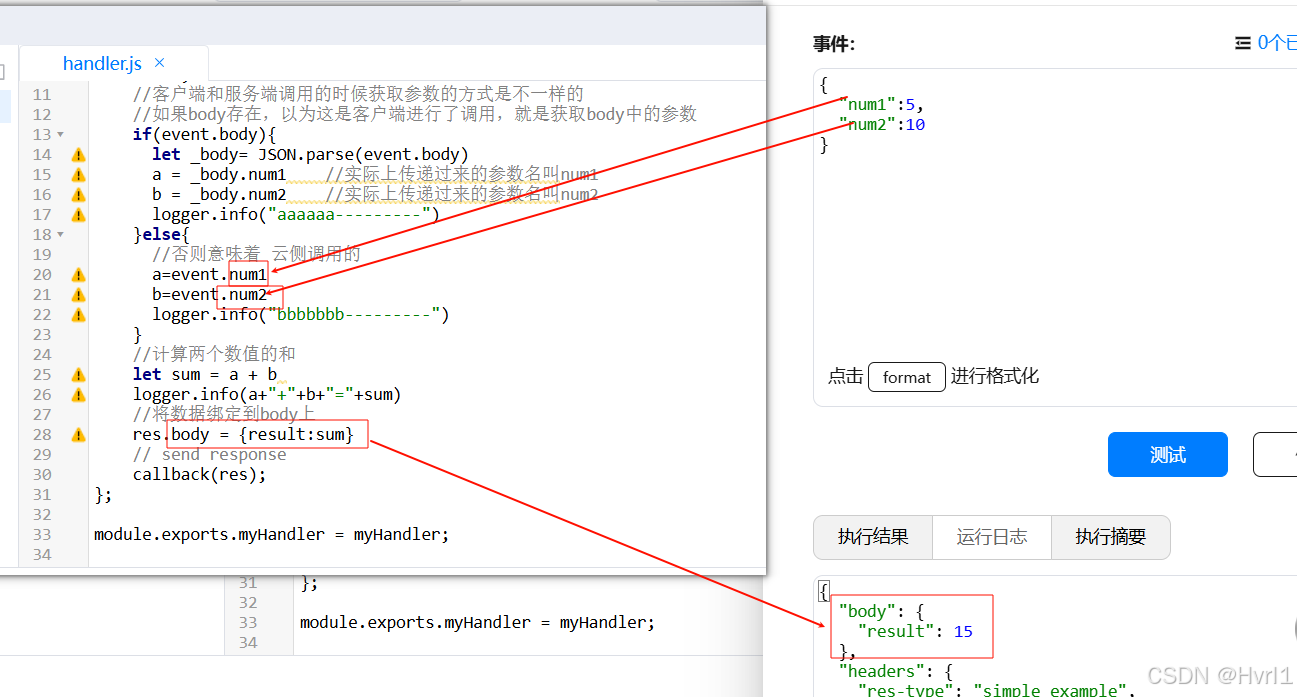Click line number 33 in the handler.js gutter

pos(41,534)
